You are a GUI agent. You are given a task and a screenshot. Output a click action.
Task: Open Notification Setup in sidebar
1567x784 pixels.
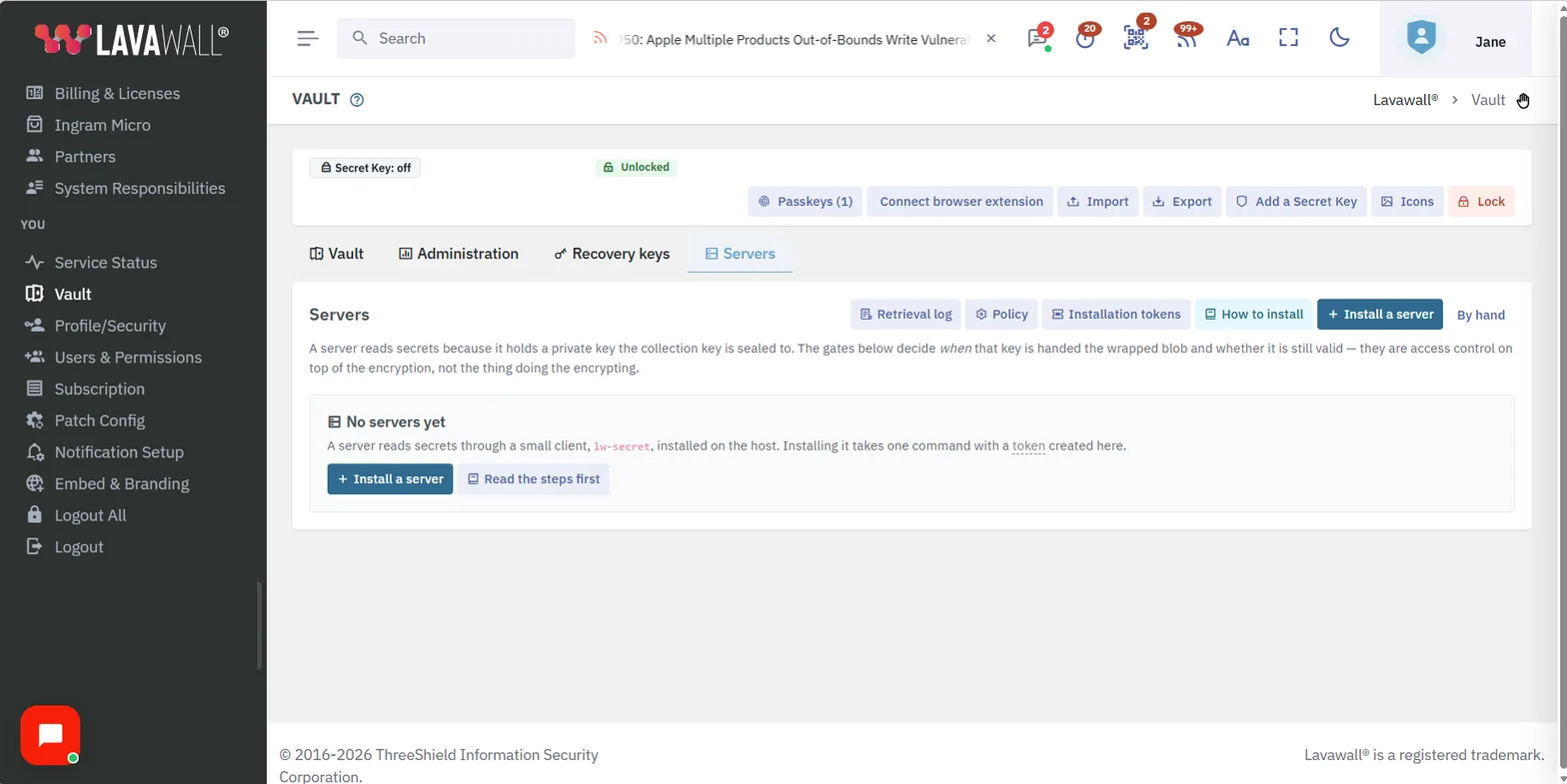pyautogui.click(x=119, y=452)
